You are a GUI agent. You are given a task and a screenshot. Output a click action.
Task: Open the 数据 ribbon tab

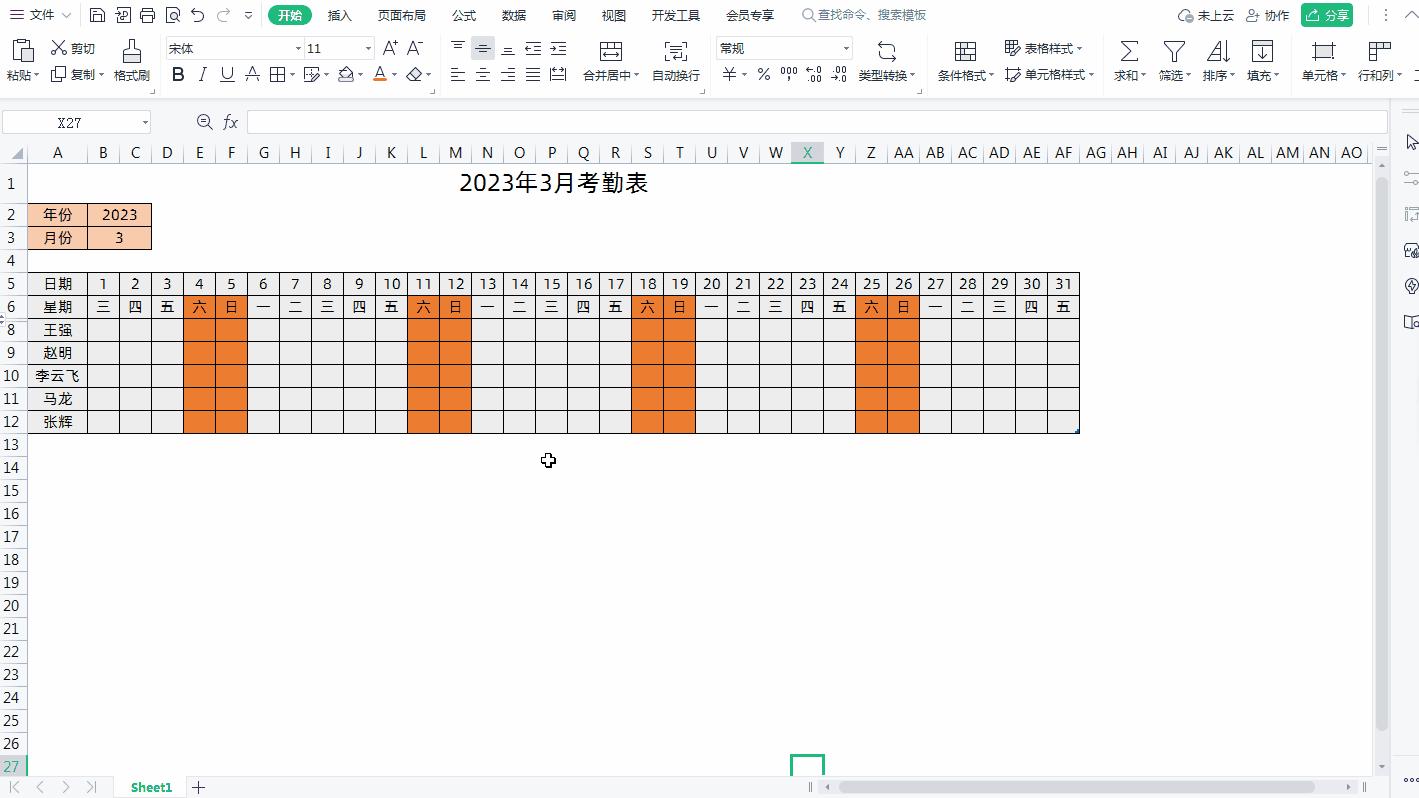tap(514, 15)
